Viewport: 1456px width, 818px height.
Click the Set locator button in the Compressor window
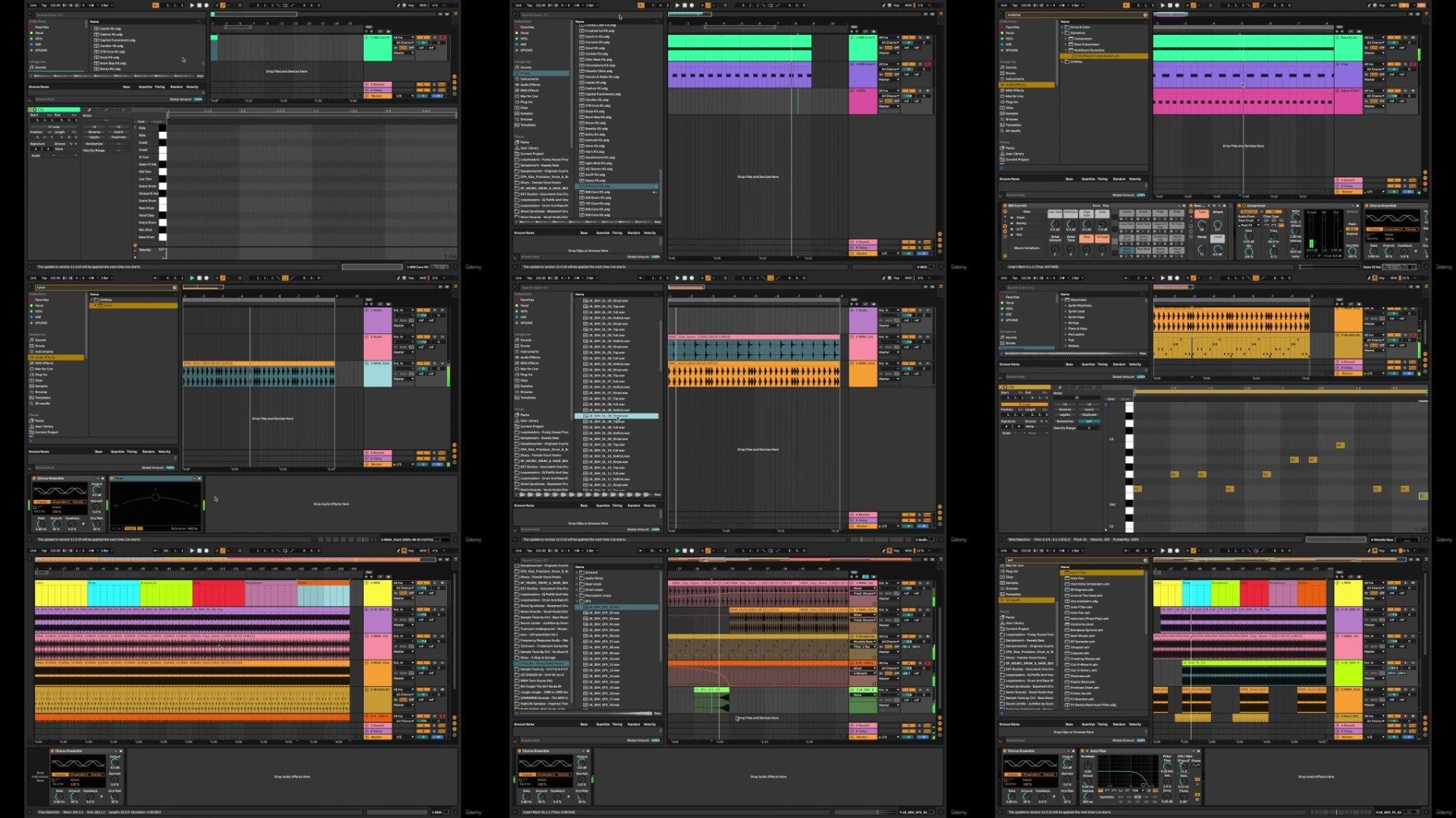tap(1340, 27)
